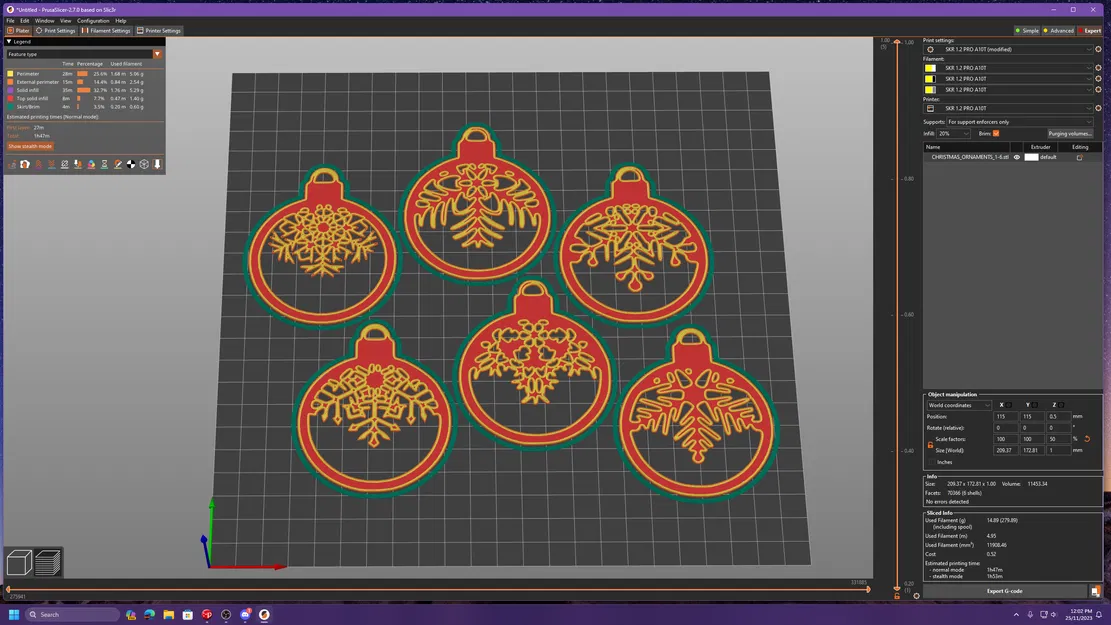This screenshot has width=1111, height=625.
Task: Toggle the Pause prints hourglass icon
Action: pyautogui.click(x=104, y=164)
